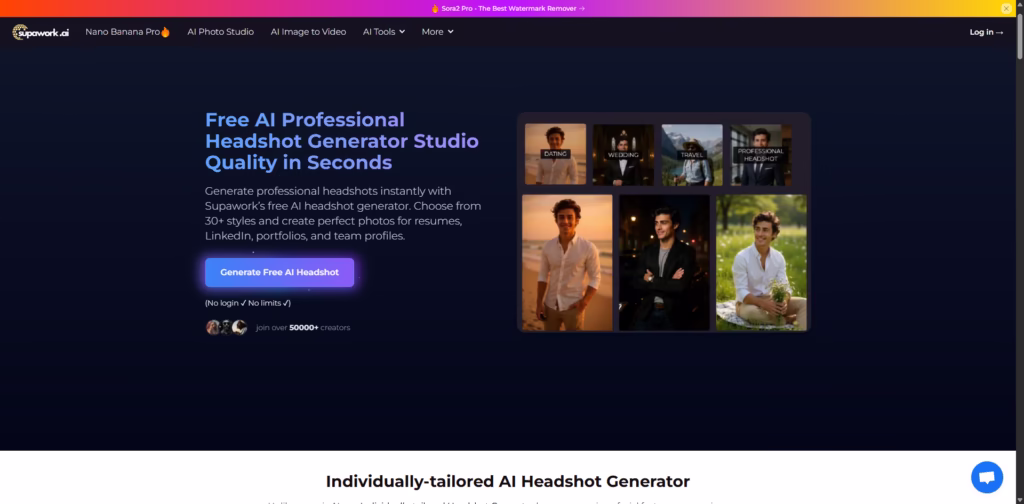The height and width of the screenshot is (504, 1024).
Task: Go to AI Photo Studio
Action: tap(220, 32)
